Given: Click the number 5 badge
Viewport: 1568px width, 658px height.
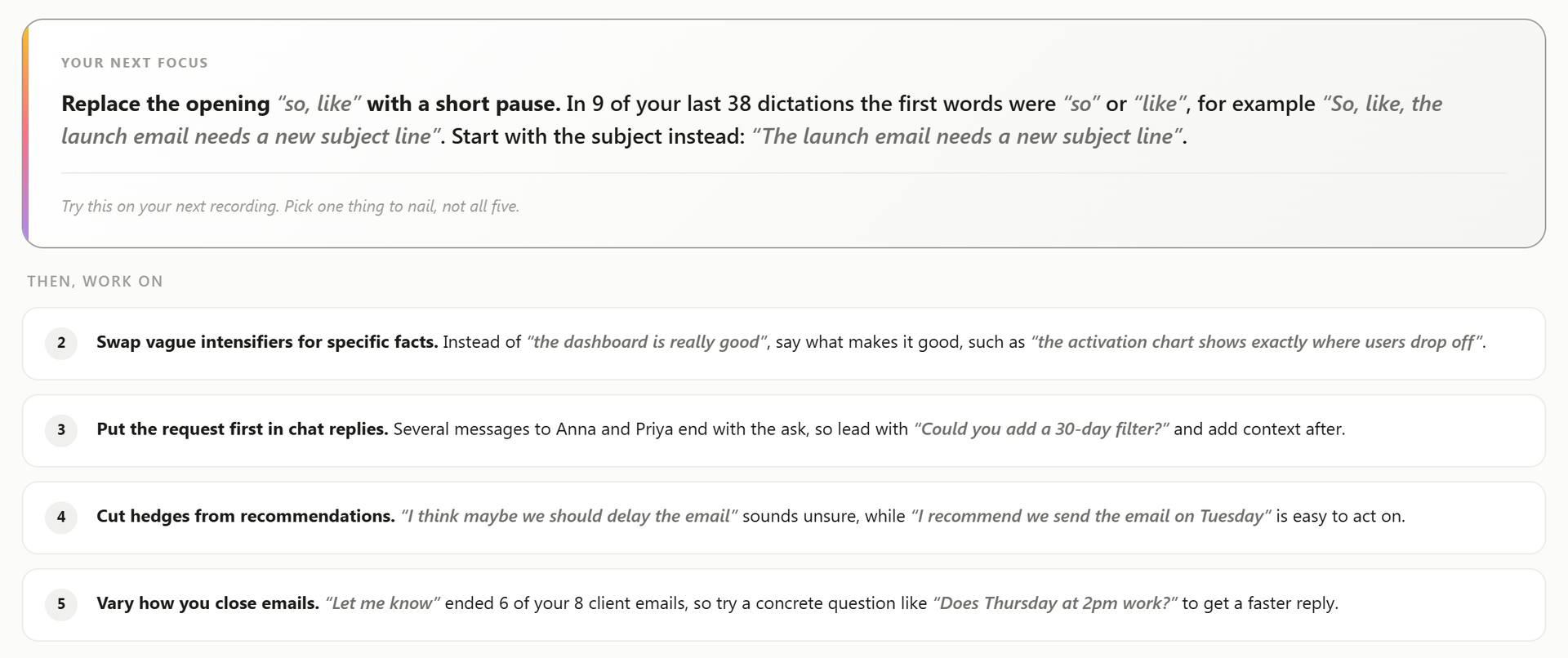Looking at the screenshot, I should pyautogui.click(x=61, y=604).
